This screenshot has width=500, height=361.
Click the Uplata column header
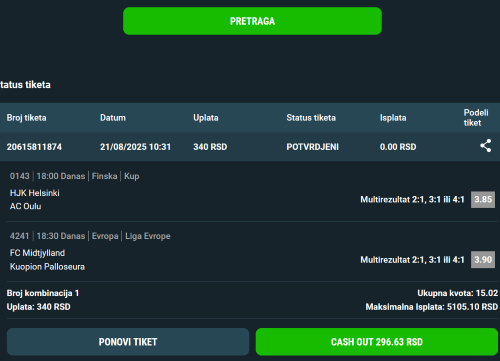tap(206, 118)
